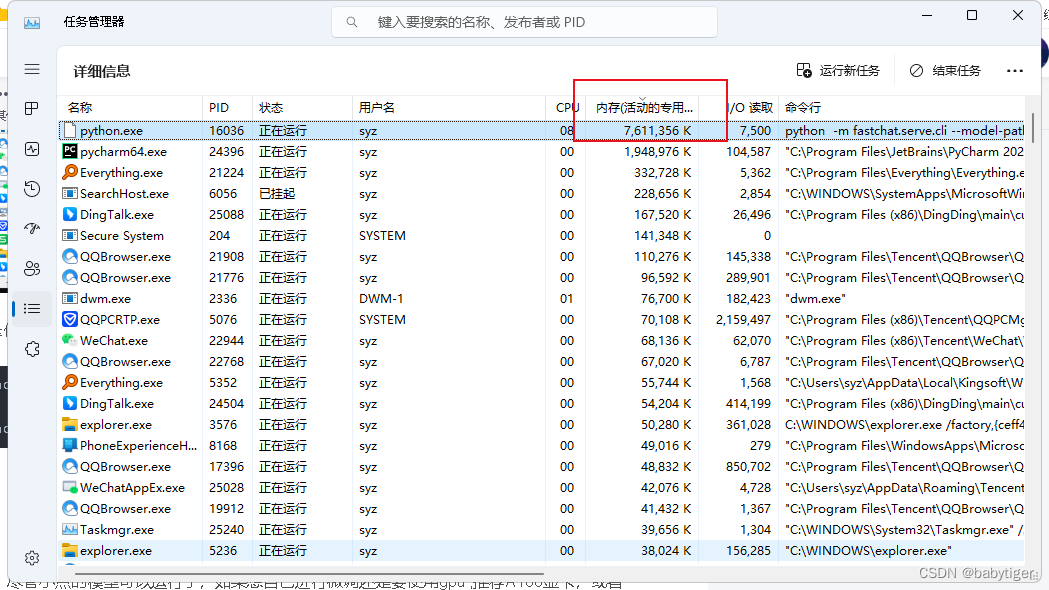Focus the search box for name or PID
This screenshot has height=590, width=1049.
(524, 22)
